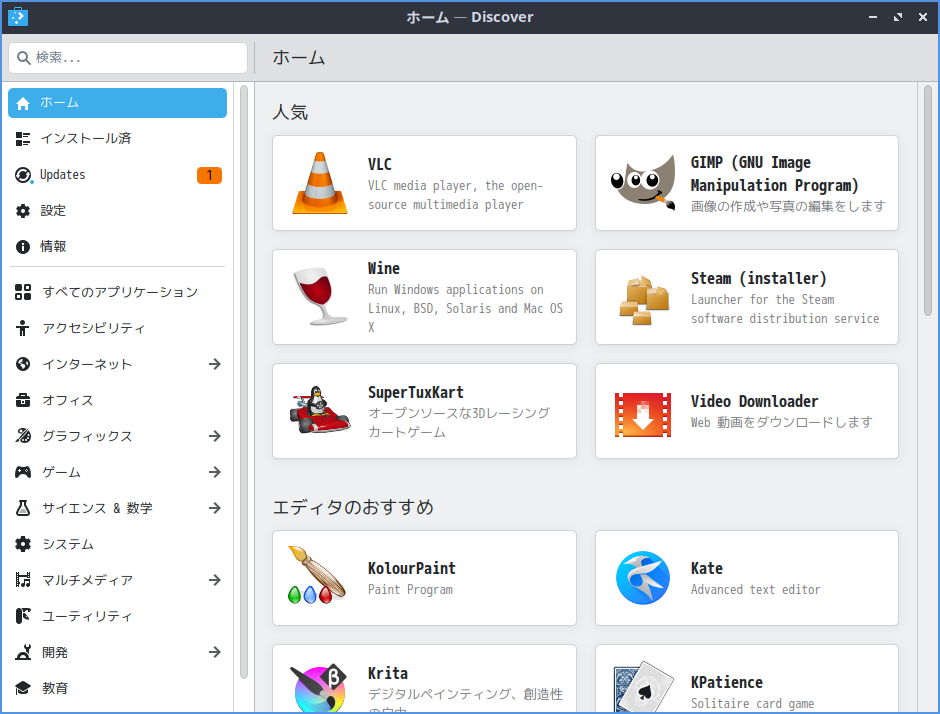The width and height of the screenshot is (940, 714).
Task: Click the orange updates badge showing 1
Action: (x=209, y=175)
